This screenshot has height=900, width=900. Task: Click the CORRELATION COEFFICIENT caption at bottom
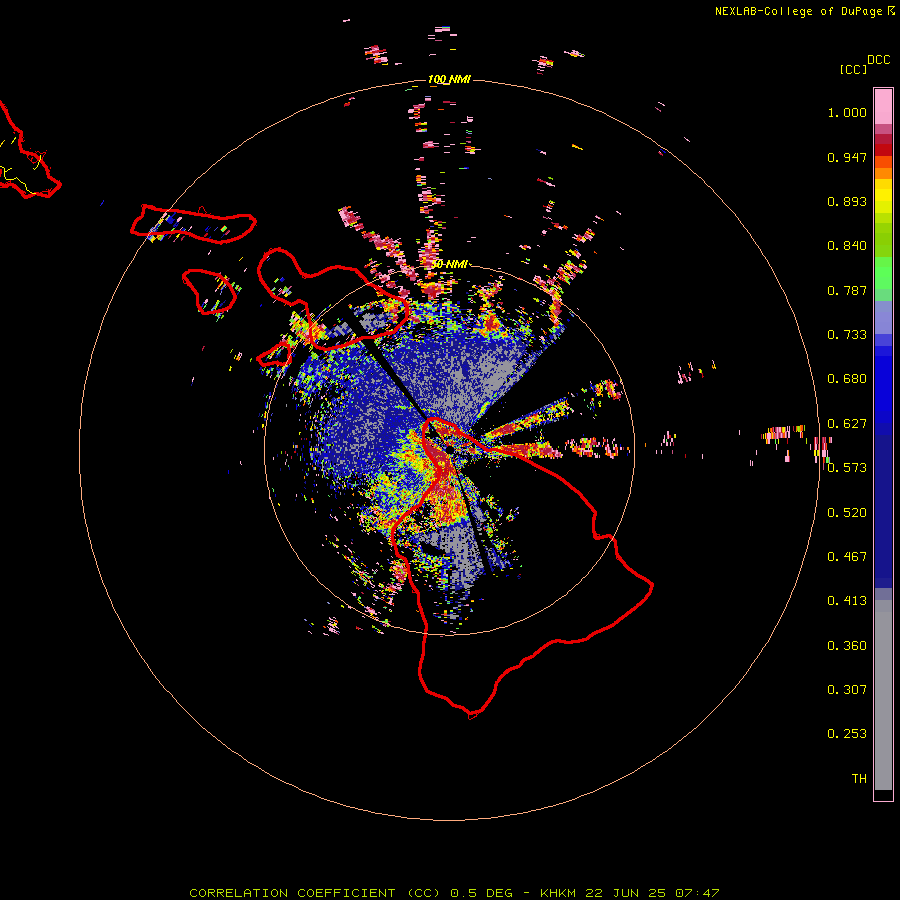coord(454,893)
